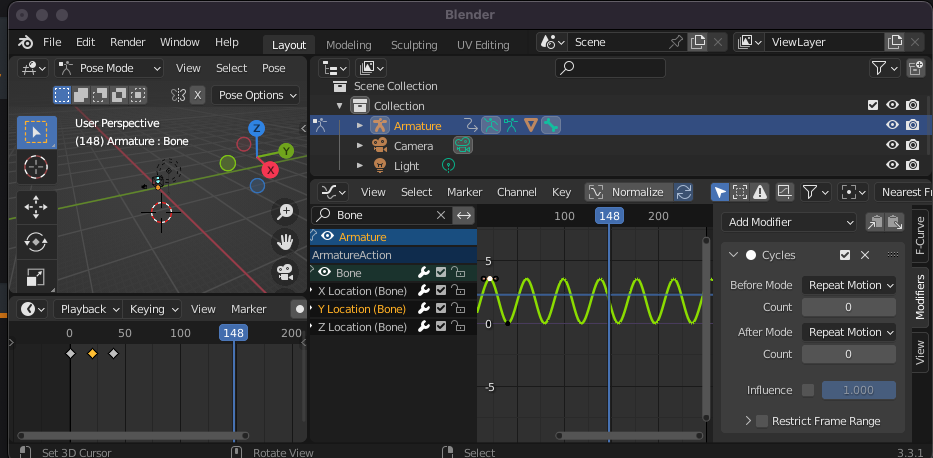Click the lock icon on Y Location channel
The width and height of the screenshot is (933, 458).
tap(458, 309)
